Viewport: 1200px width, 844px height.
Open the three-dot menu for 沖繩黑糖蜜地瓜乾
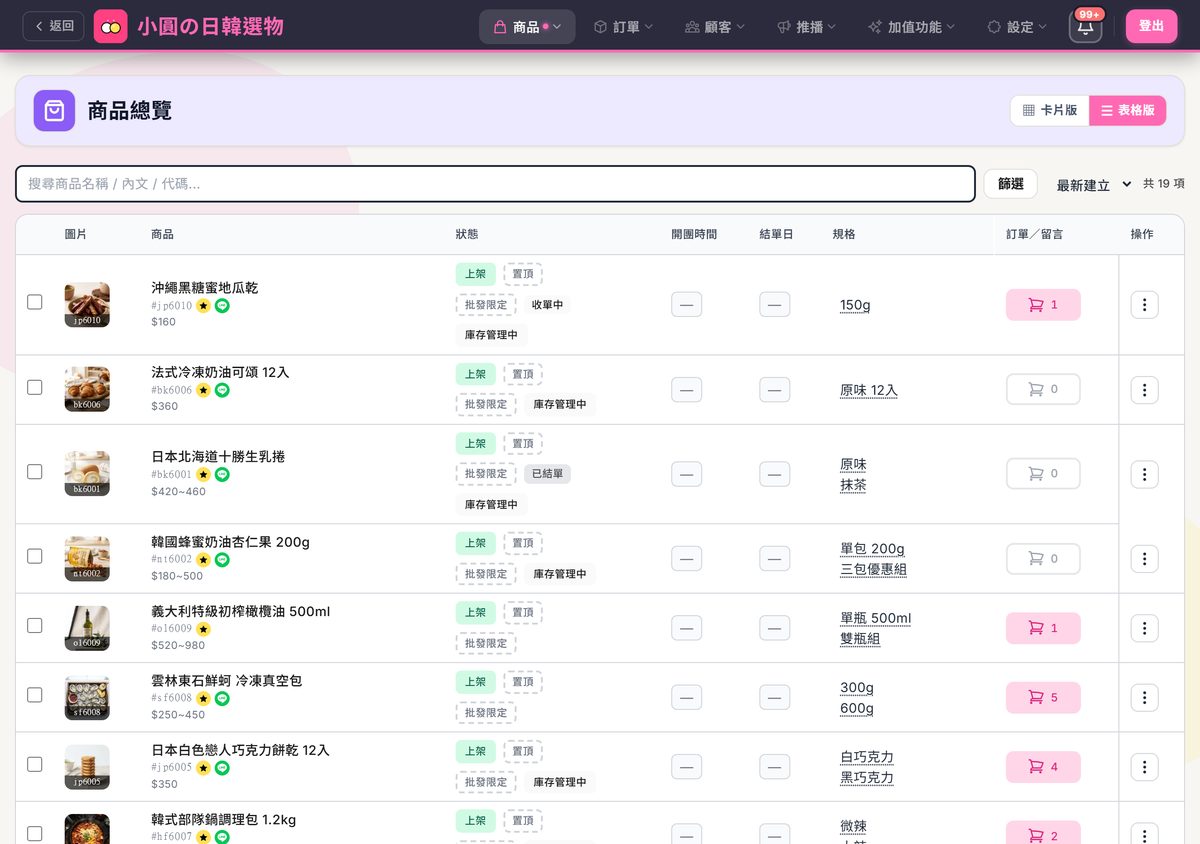(x=1144, y=305)
